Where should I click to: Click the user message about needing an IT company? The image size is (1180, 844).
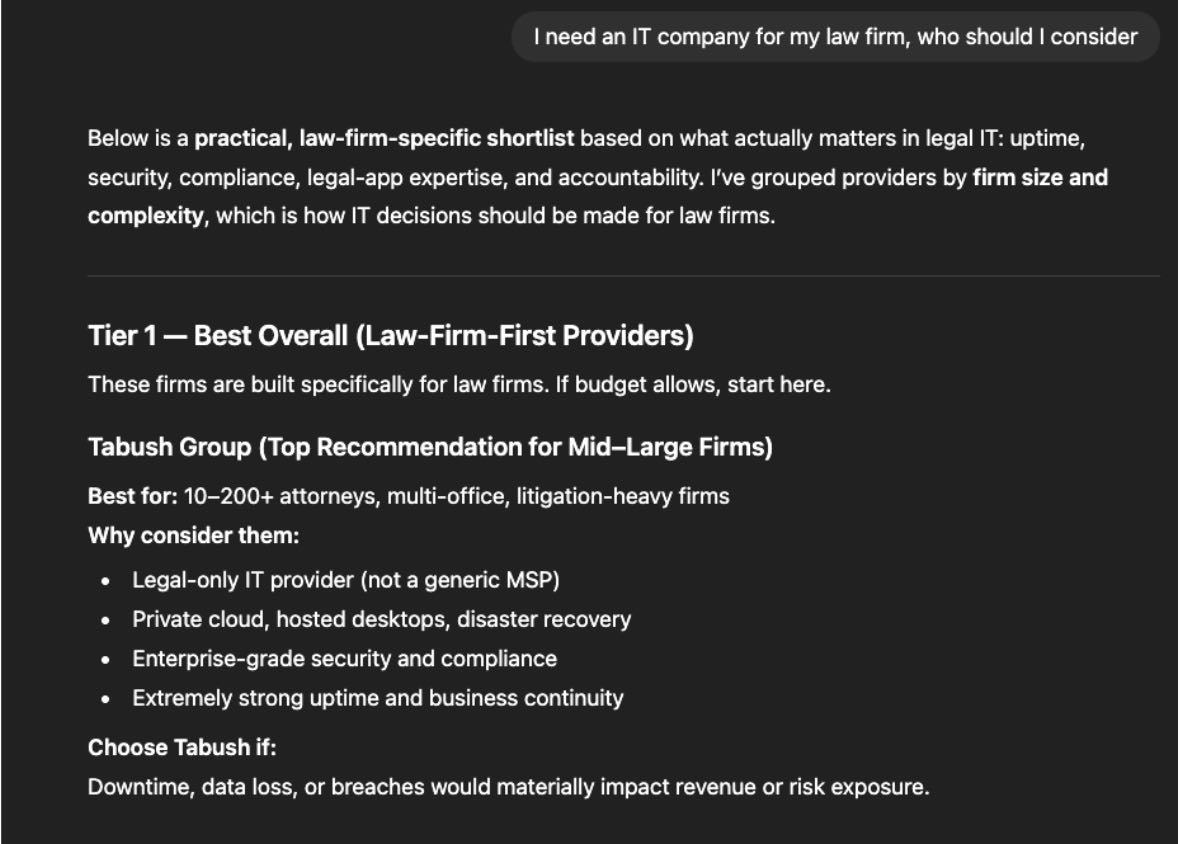(835, 37)
